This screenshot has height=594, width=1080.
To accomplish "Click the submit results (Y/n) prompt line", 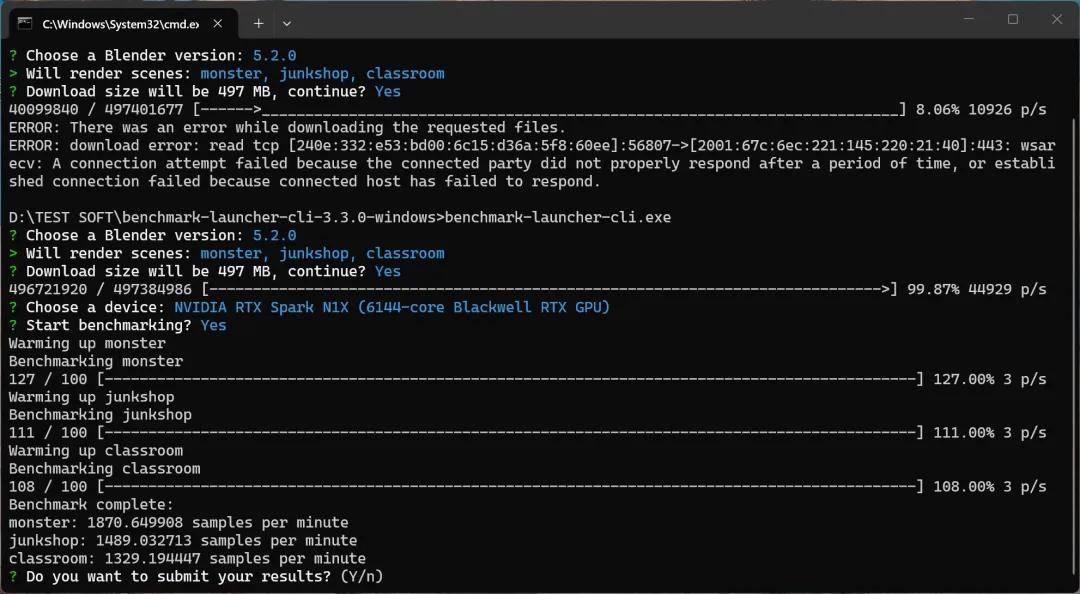I will click(196, 576).
